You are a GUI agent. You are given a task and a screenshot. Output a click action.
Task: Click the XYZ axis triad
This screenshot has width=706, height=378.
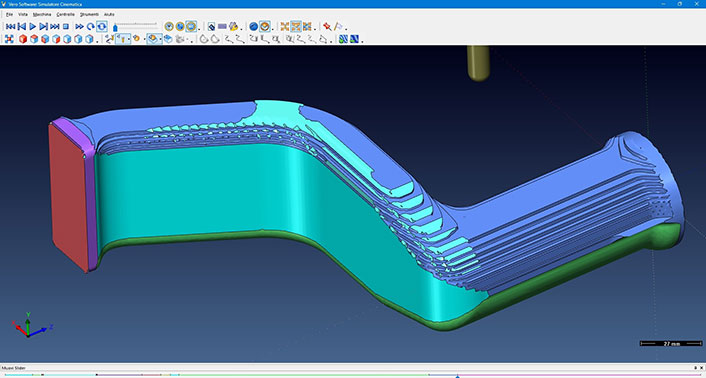click(31, 325)
